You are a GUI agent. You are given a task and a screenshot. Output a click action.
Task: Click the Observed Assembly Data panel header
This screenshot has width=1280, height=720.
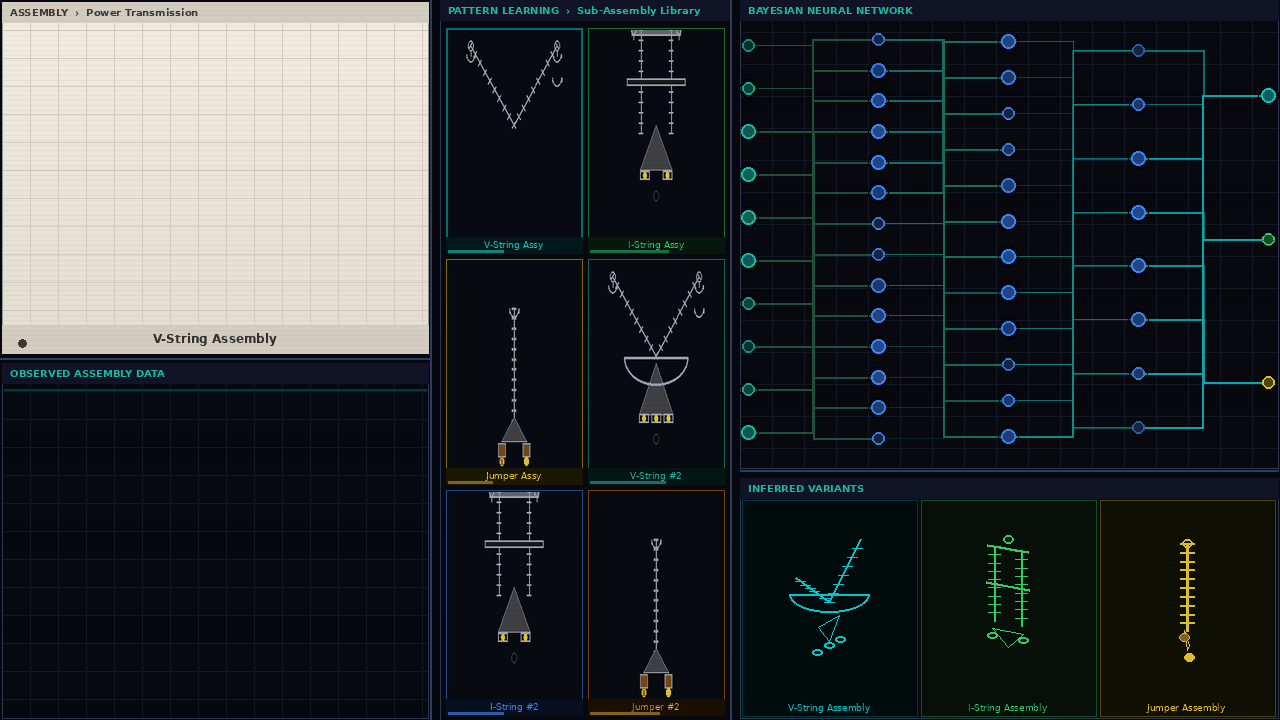pyautogui.click(x=87, y=374)
